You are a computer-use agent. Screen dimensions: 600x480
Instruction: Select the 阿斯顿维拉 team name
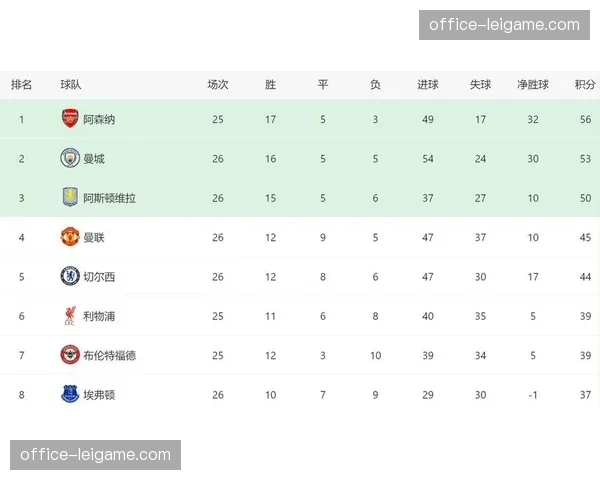click(109, 198)
